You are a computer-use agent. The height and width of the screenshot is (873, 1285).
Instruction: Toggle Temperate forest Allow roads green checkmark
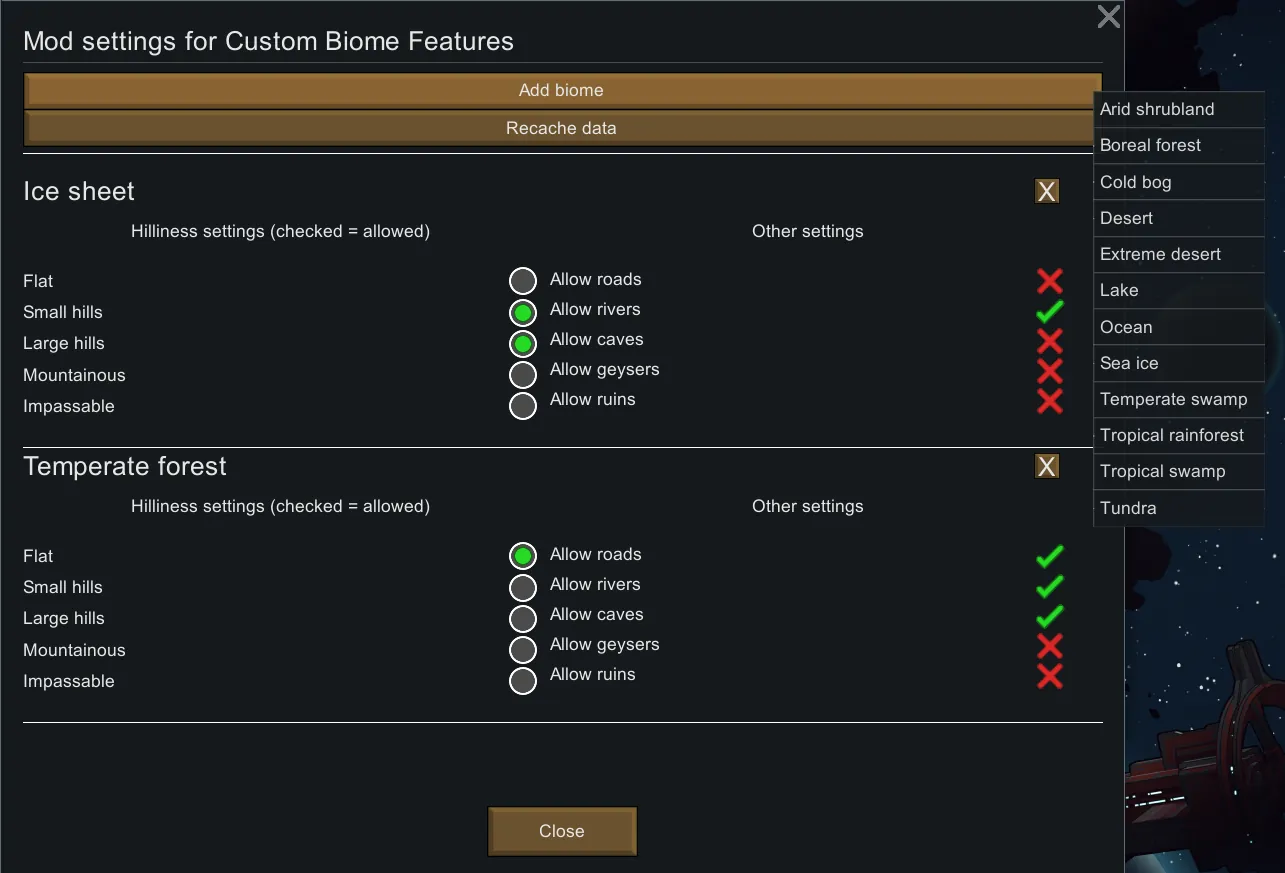click(1049, 556)
